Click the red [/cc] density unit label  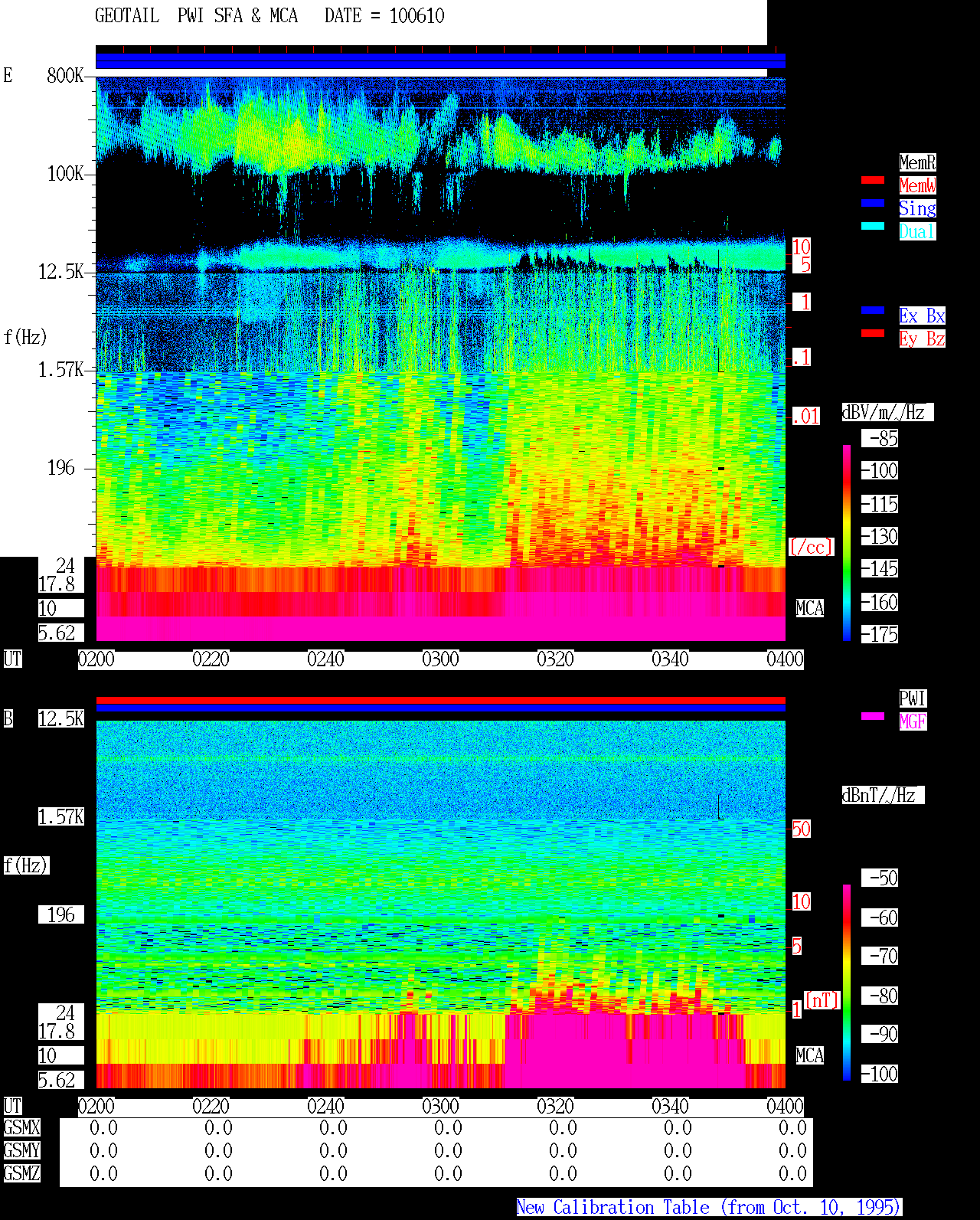811,547
